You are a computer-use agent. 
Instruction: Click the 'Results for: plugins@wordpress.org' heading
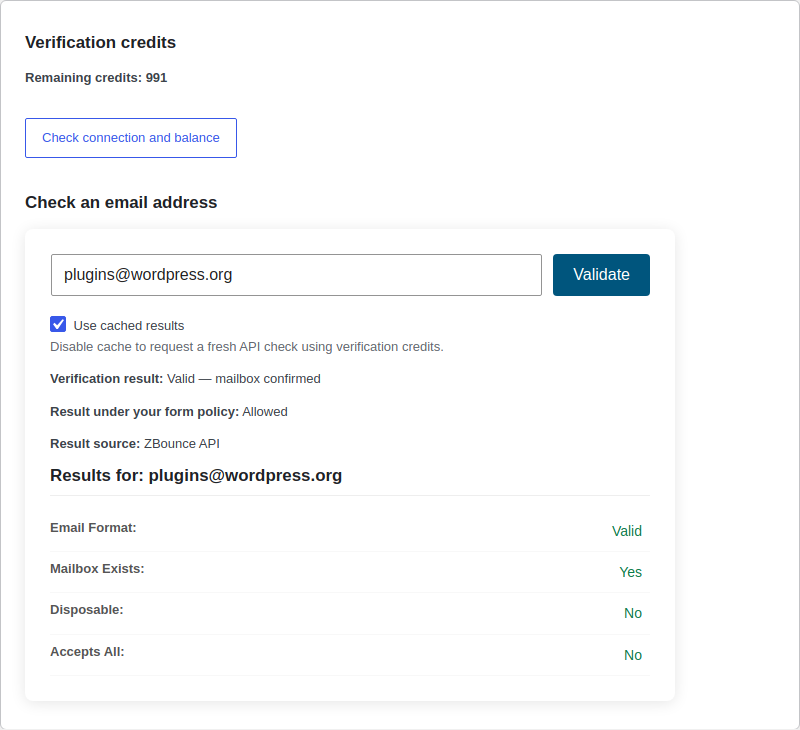(x=196, y=475)
